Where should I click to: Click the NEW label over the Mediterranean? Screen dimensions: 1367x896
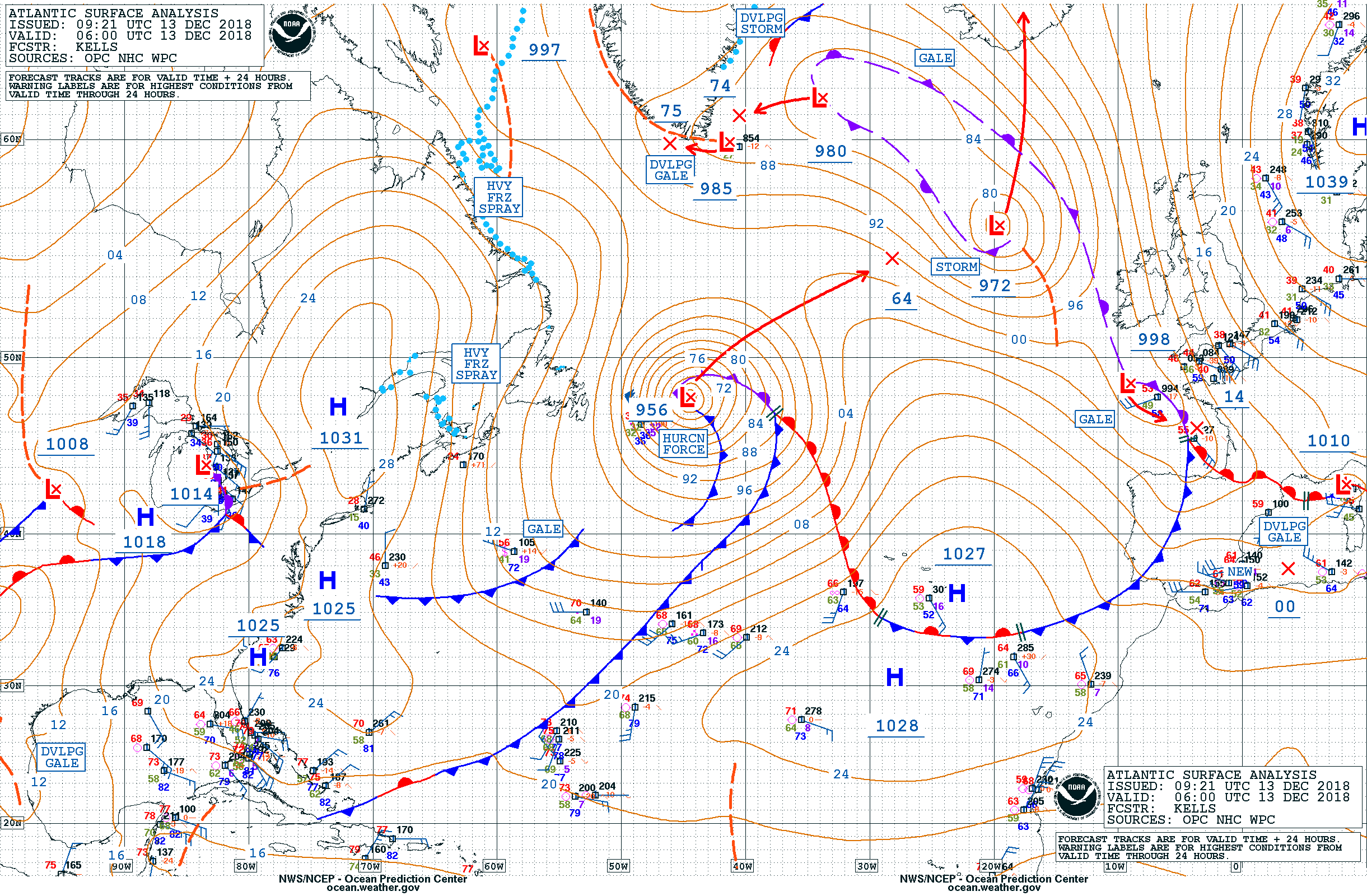[x=1239, y=572]
